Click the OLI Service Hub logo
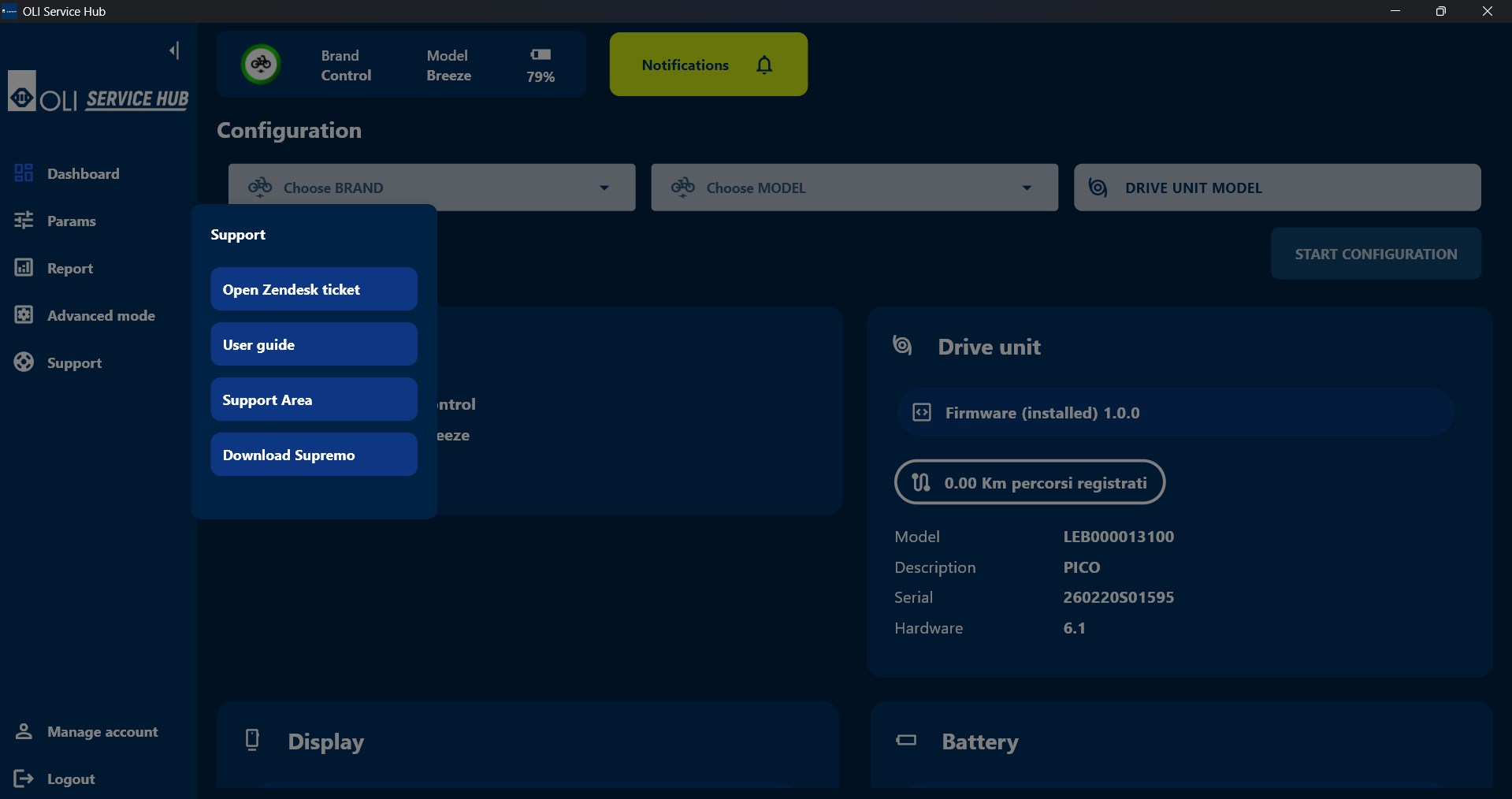Image resolution: width=1512 pixels, height=799 pixels. pyautogui.click(x=98, y=91)
